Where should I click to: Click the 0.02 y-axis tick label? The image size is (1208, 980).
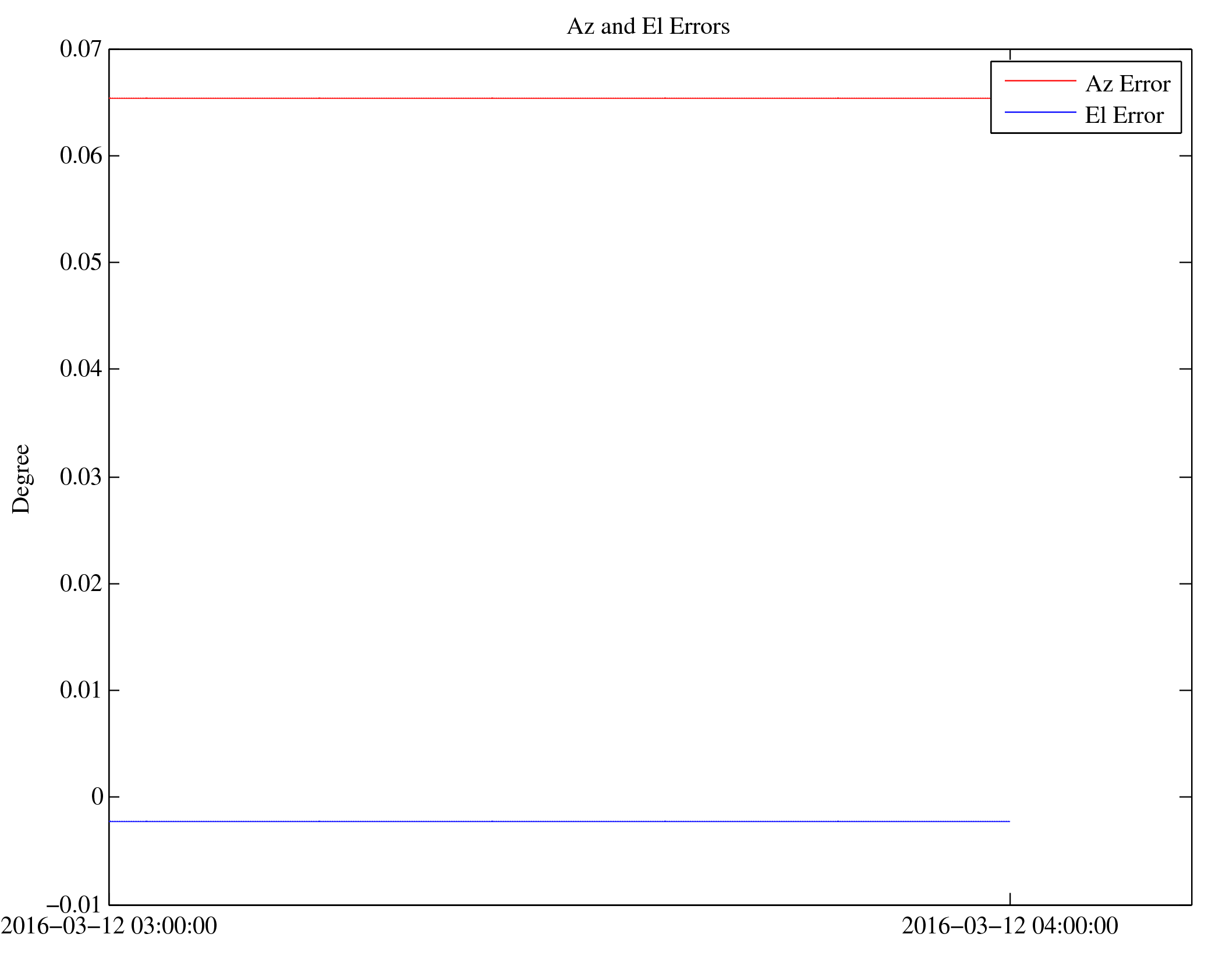click(x=80, y=583)
